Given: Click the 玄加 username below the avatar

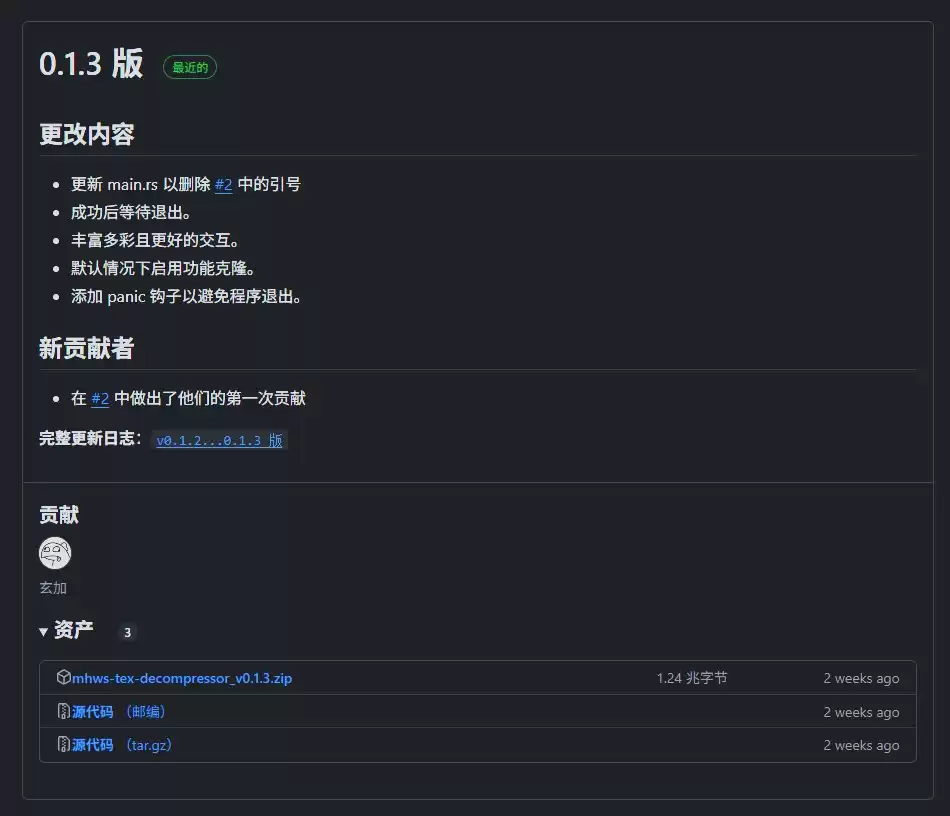Looking at the screenshot, I should pyautogui.click(x=52, y=588).
